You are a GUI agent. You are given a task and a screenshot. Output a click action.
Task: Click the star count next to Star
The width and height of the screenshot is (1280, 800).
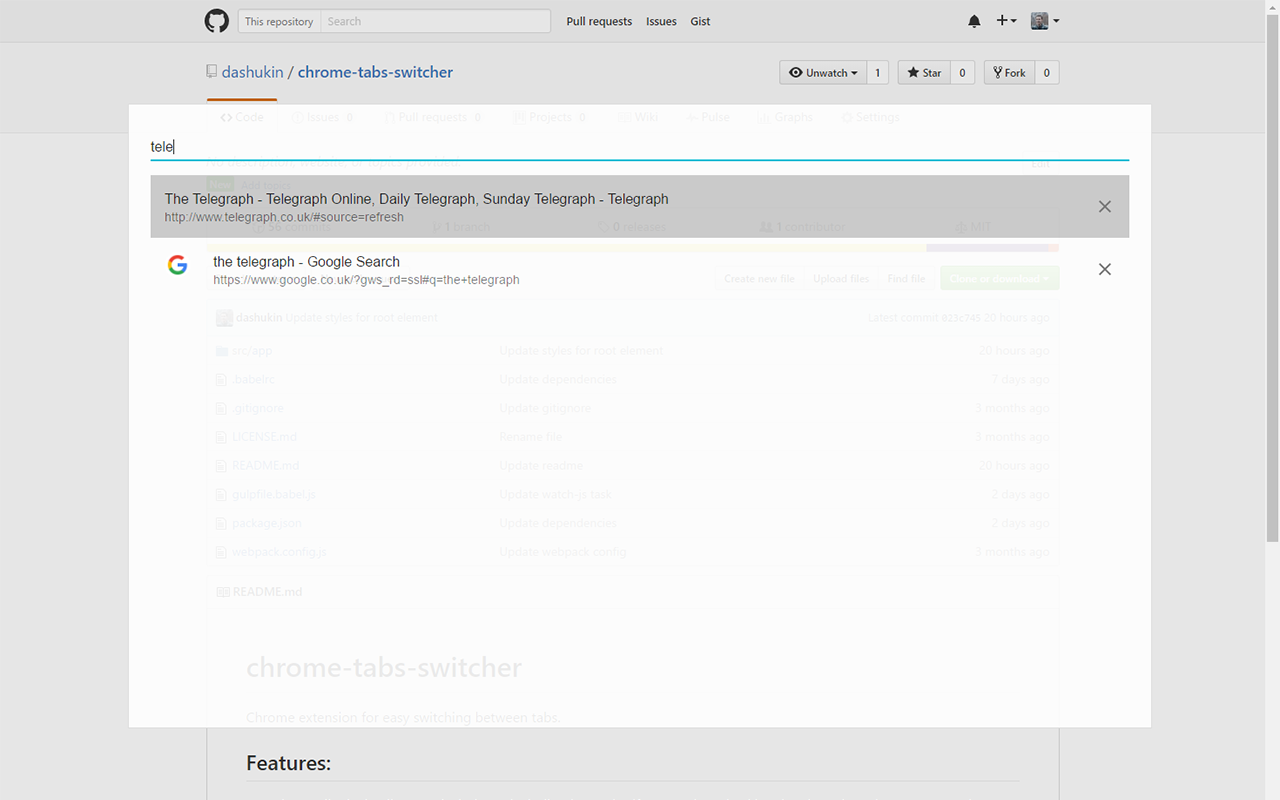(962, 73)
